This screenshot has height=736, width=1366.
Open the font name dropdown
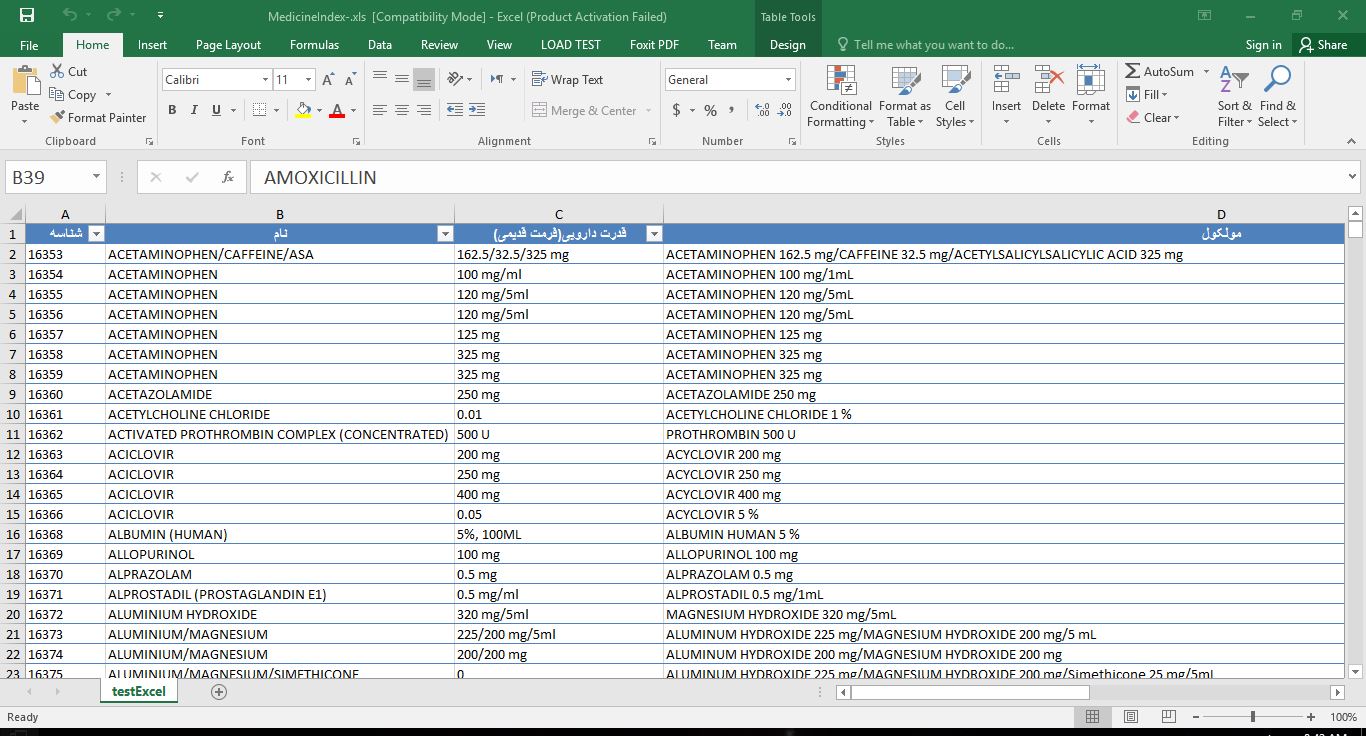coord(265,80)
